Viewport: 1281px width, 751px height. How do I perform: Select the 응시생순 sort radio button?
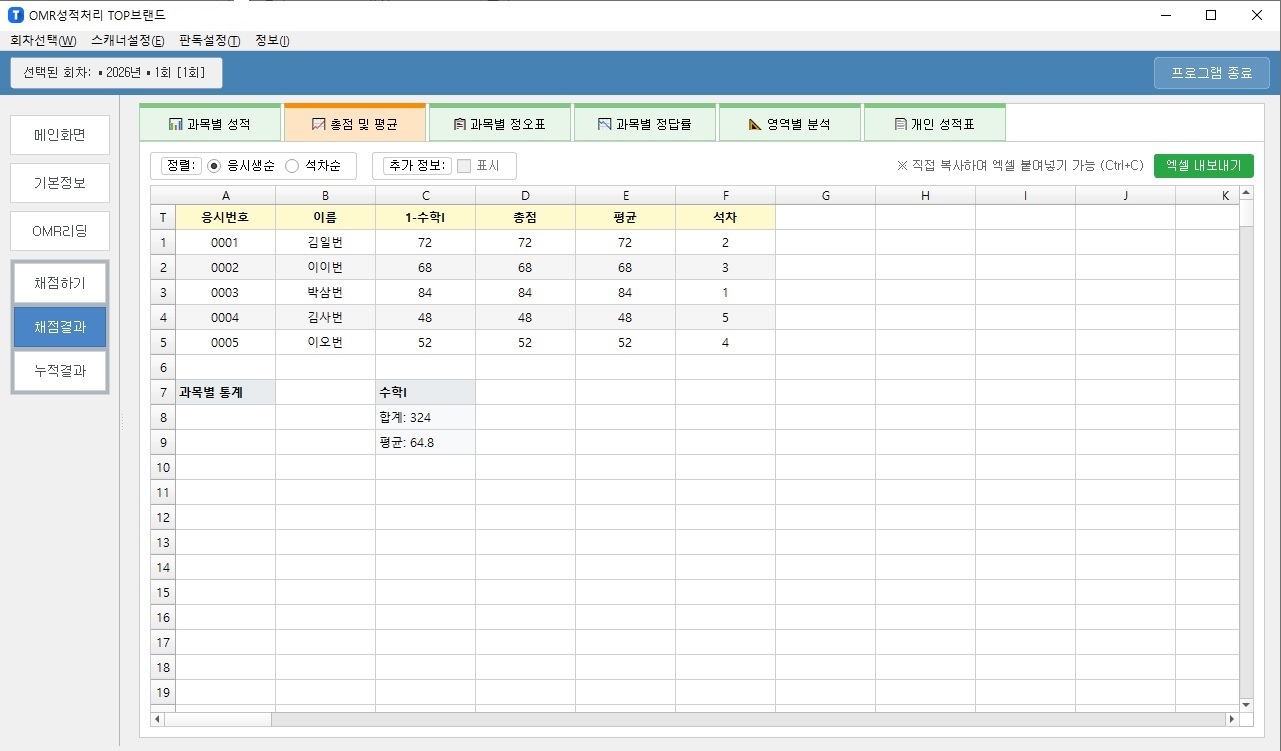click(214, 166)
